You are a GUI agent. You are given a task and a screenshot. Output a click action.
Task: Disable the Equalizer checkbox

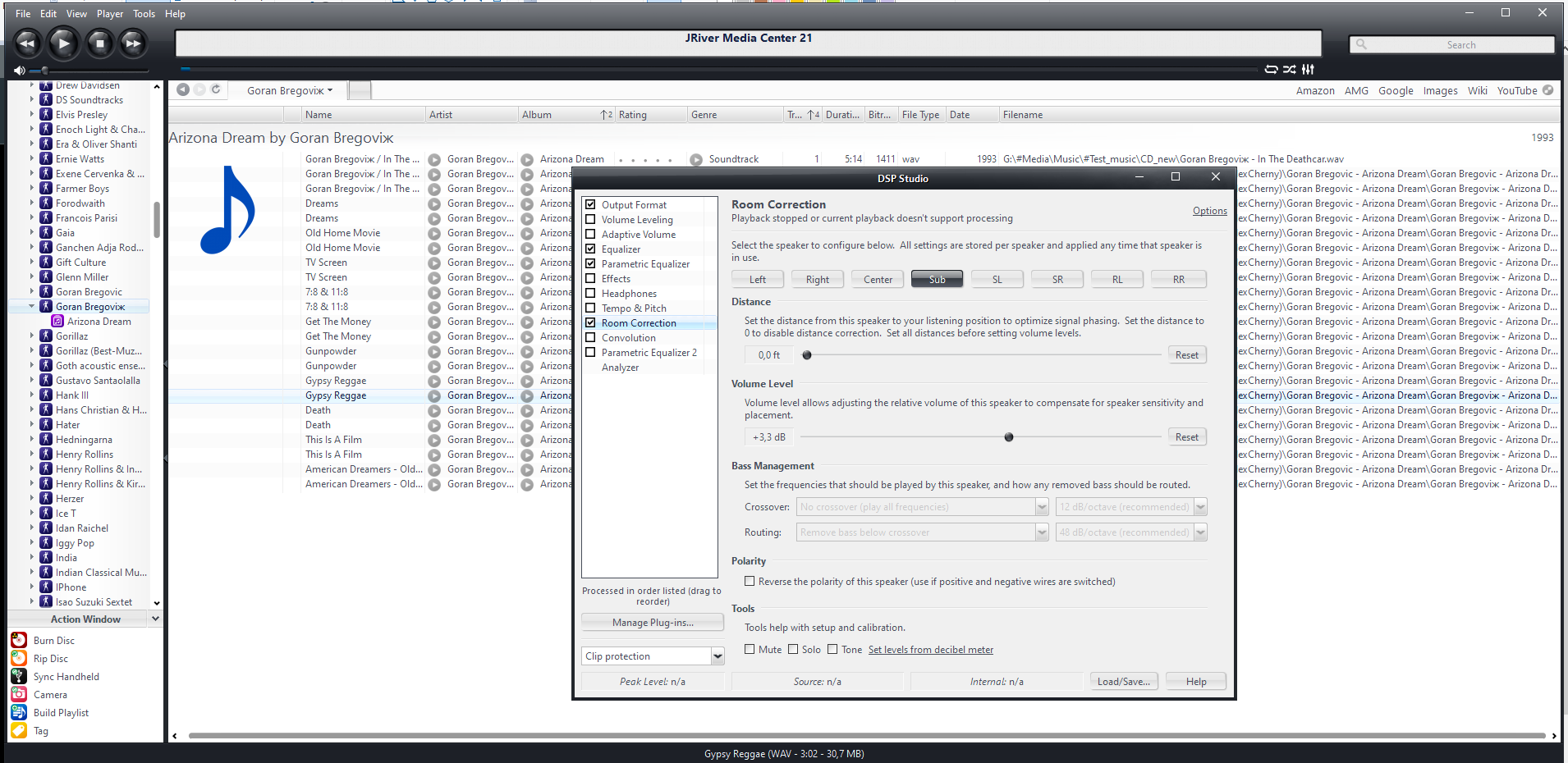pos(590,249)
